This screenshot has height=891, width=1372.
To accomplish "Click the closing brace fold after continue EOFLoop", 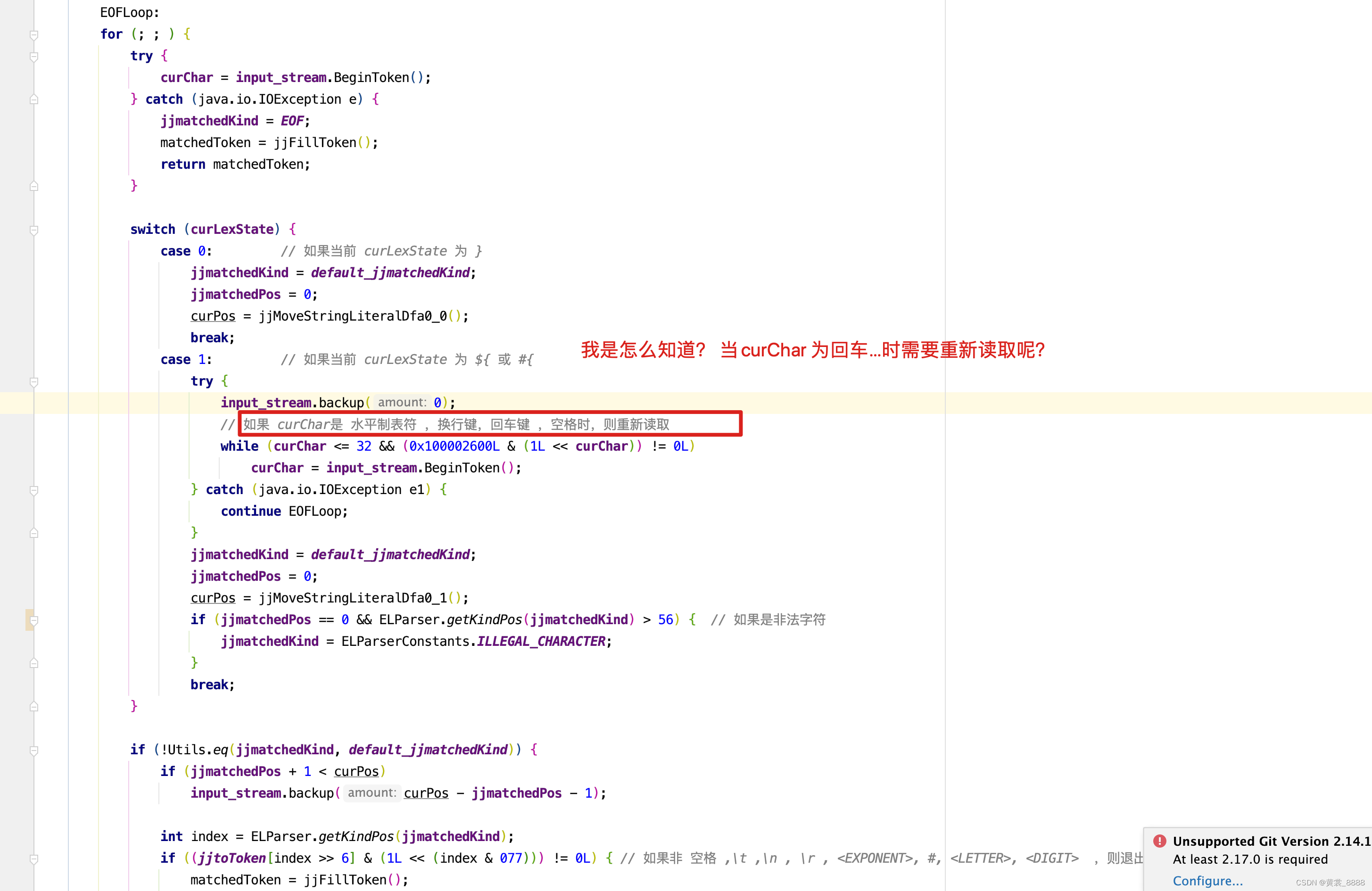I will [34, 533].
